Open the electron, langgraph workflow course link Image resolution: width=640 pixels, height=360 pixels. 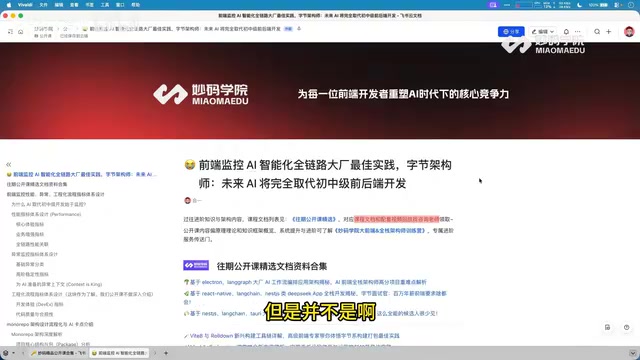point(308,282)
